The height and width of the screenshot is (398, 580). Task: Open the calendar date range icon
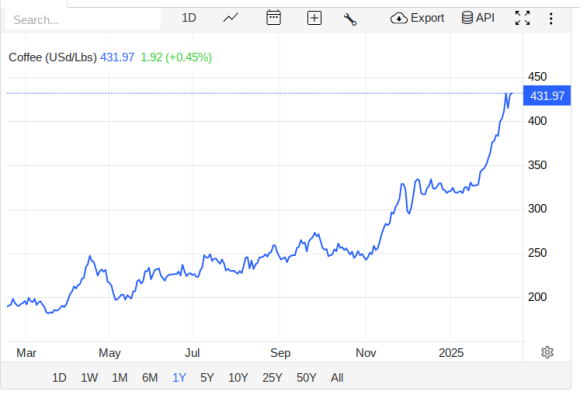274,18
